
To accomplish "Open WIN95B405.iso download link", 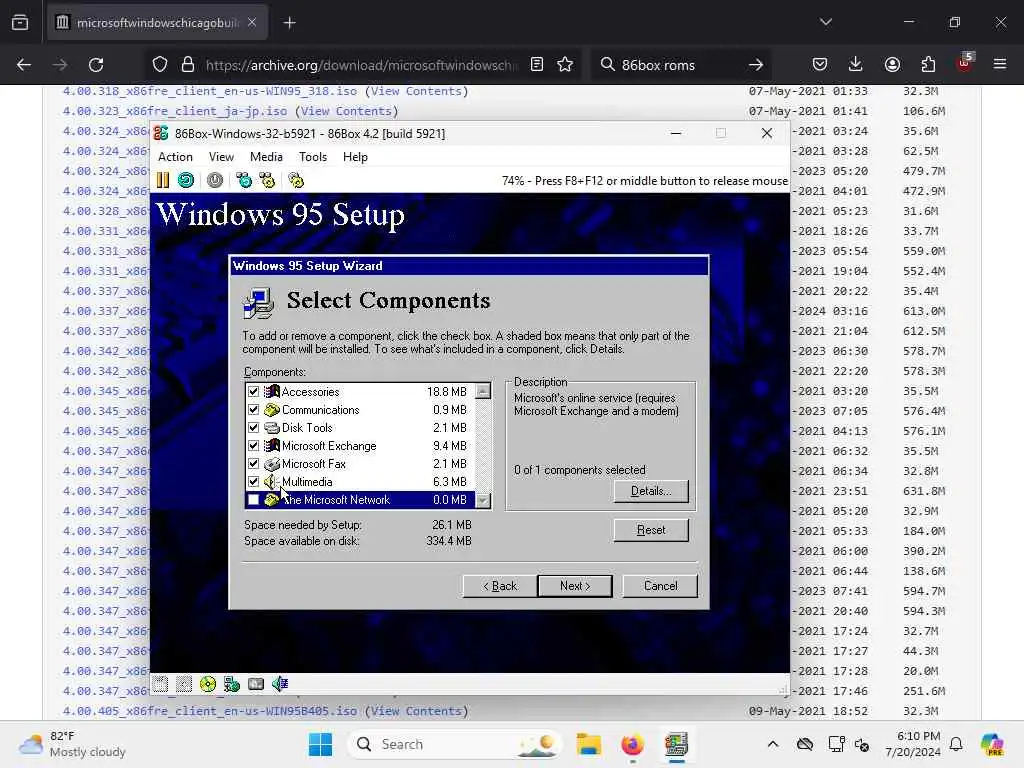I will pos(210,711).
